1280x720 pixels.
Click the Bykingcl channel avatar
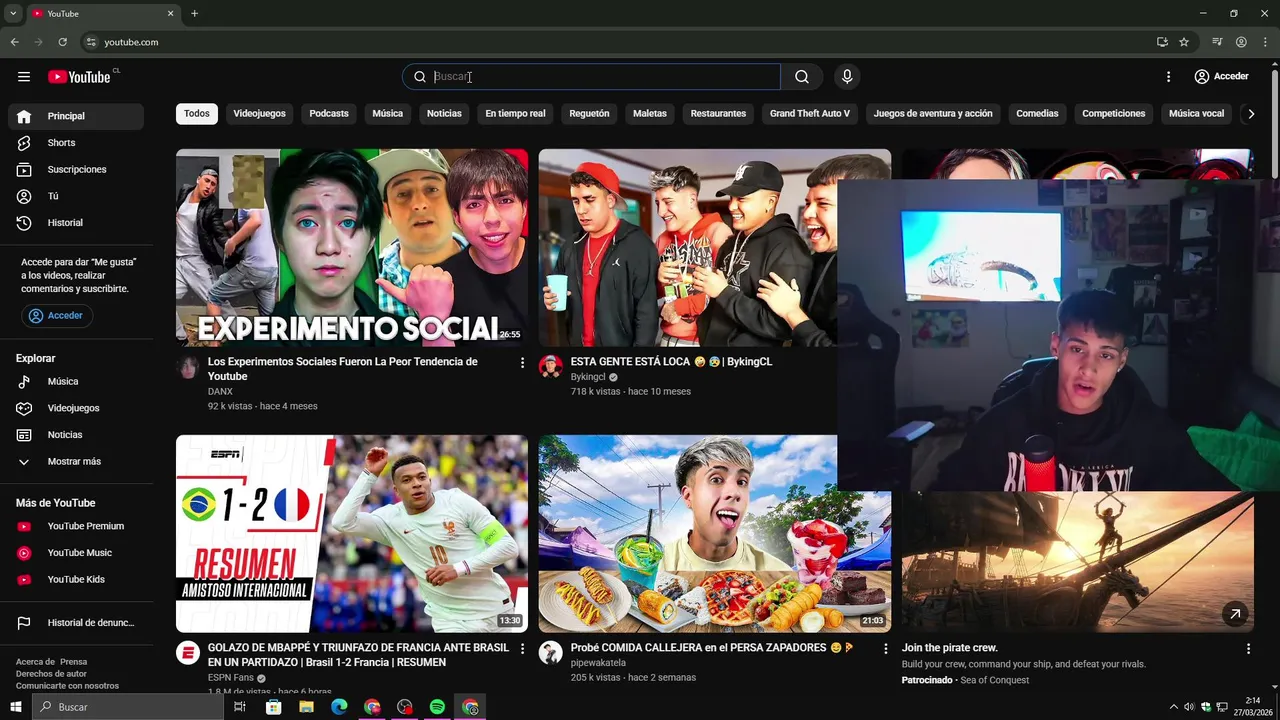pyautogui.click(x=551, y=367)
